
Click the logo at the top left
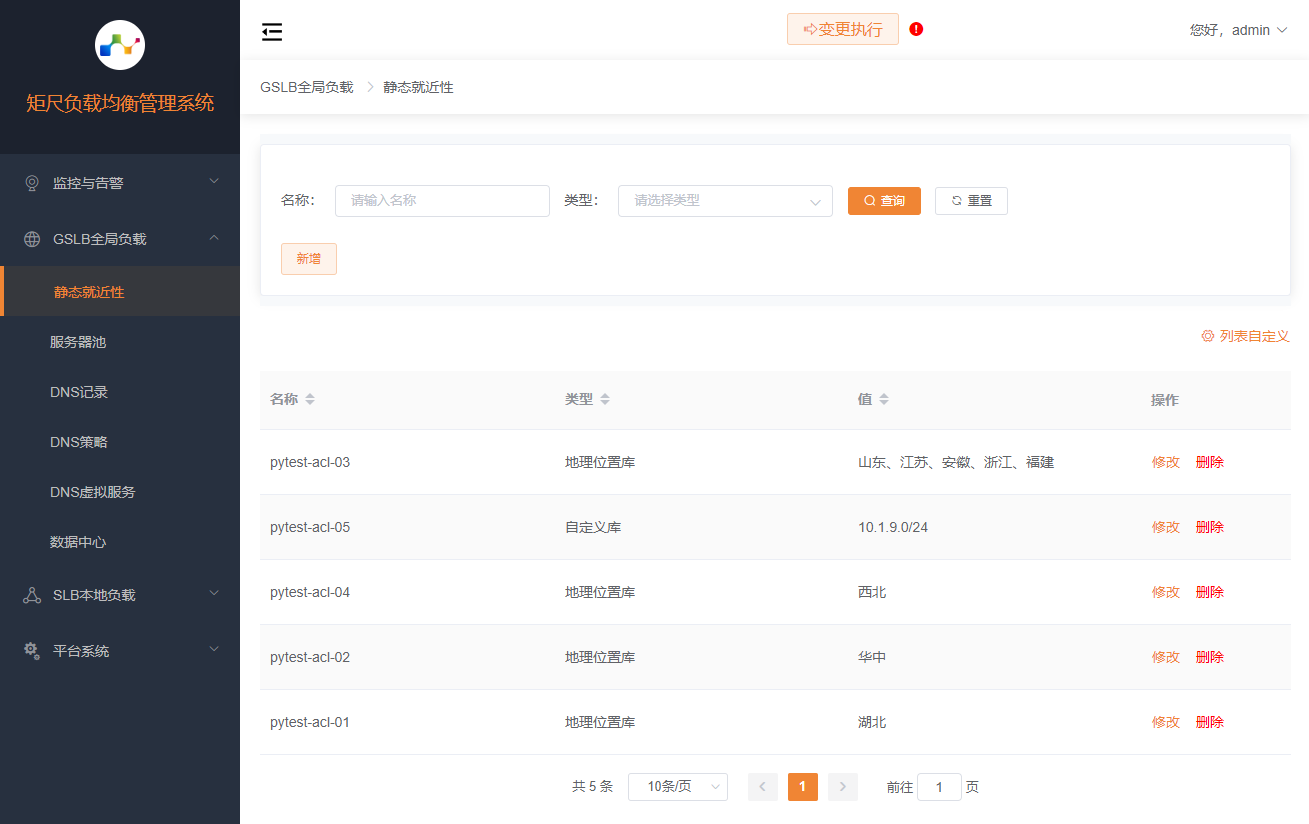(x=120, y=44)
